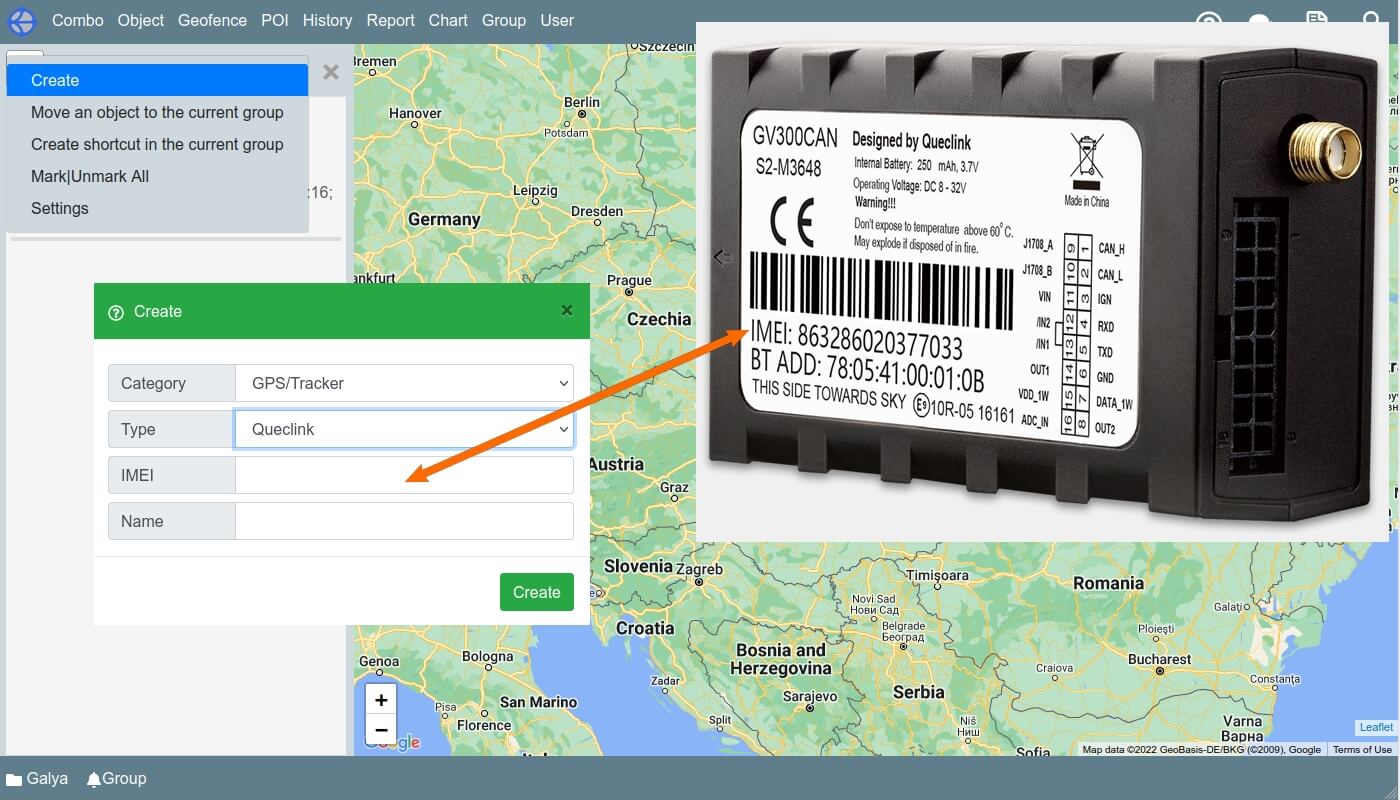Click the help icon in Create dialog header

[115, 312]
